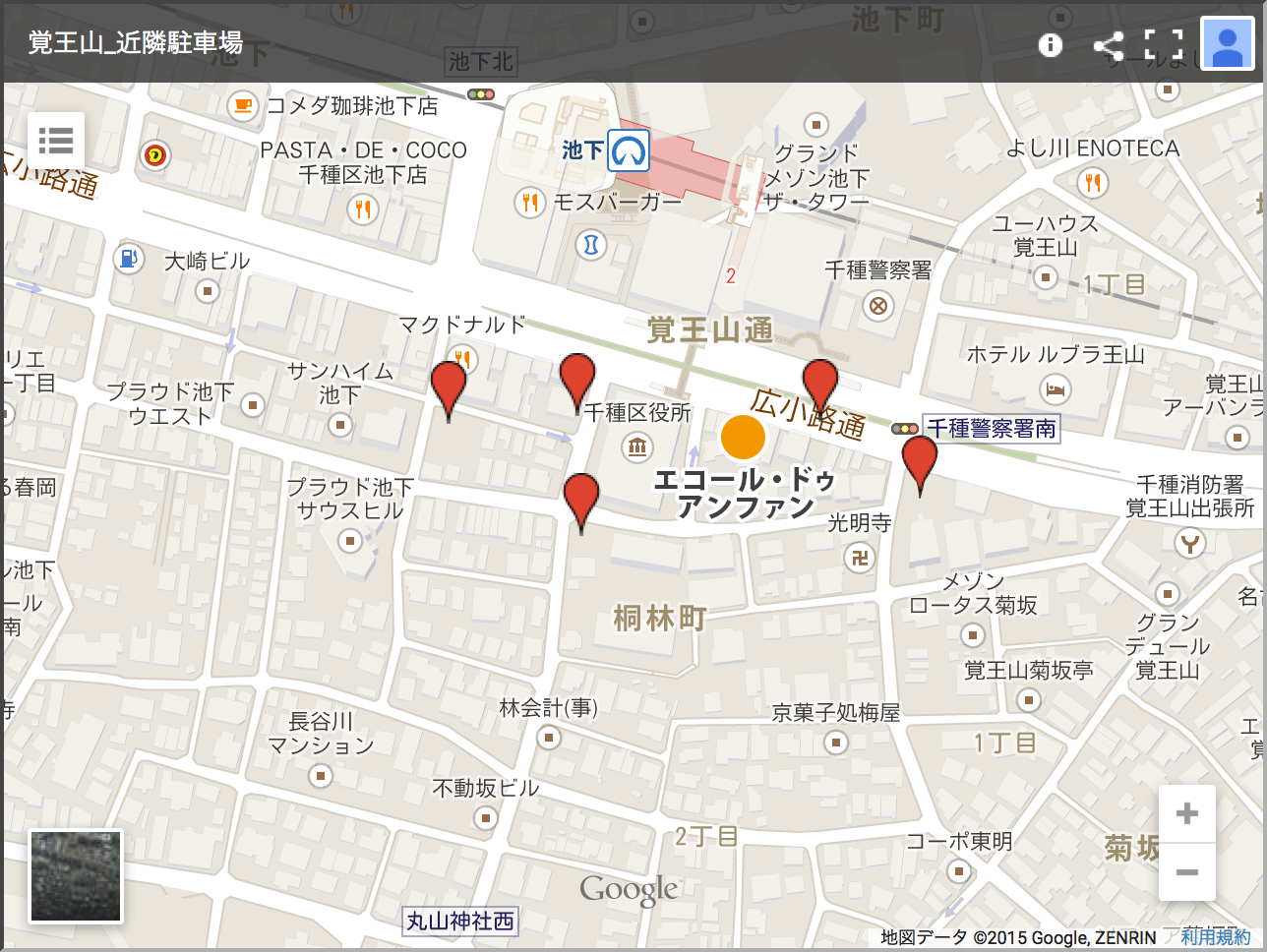
Task: Click グランデュール覚王山 place marker
Action: tap(1167, 593)
